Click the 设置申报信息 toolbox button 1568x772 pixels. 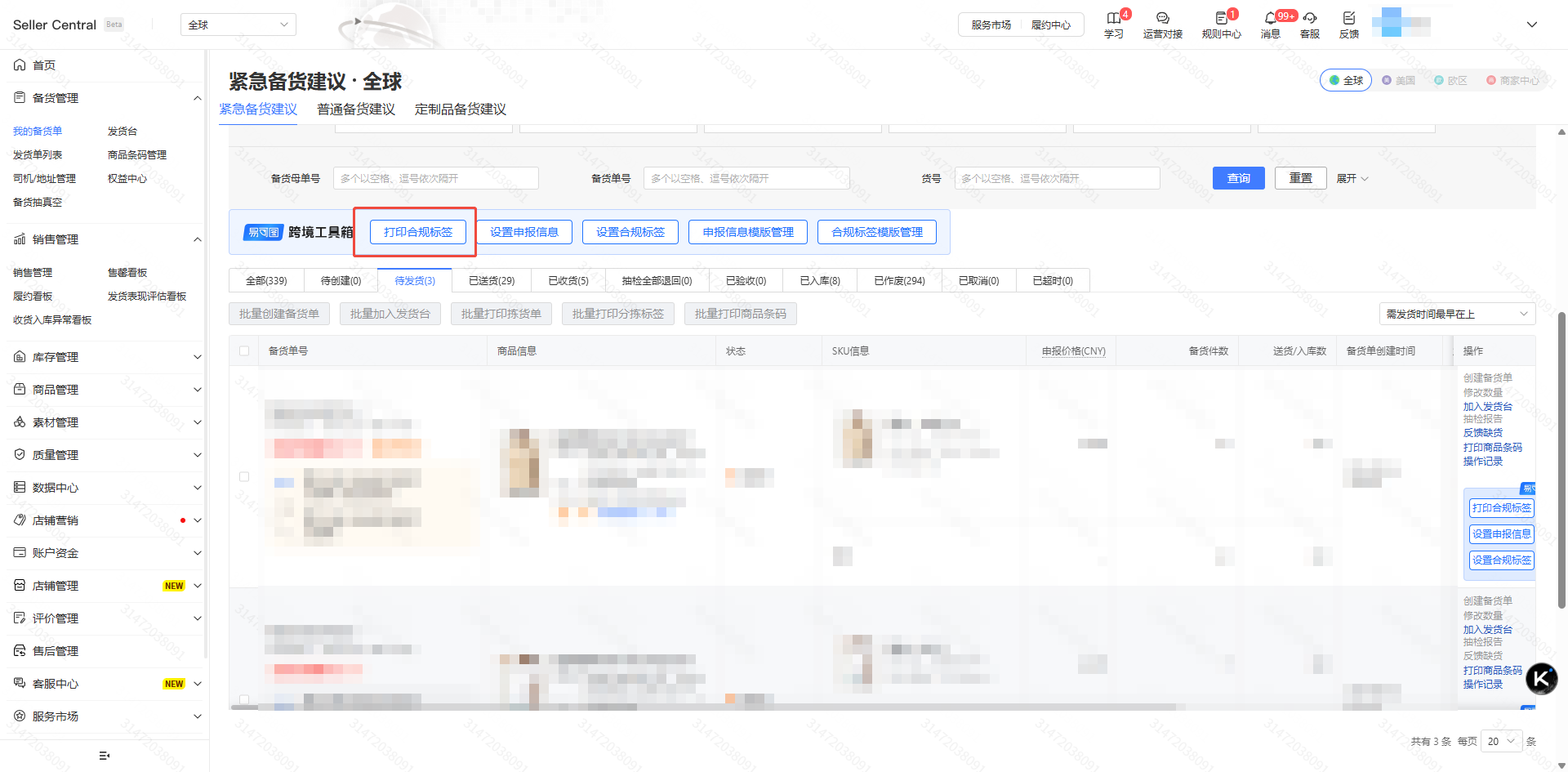(524, 232)
